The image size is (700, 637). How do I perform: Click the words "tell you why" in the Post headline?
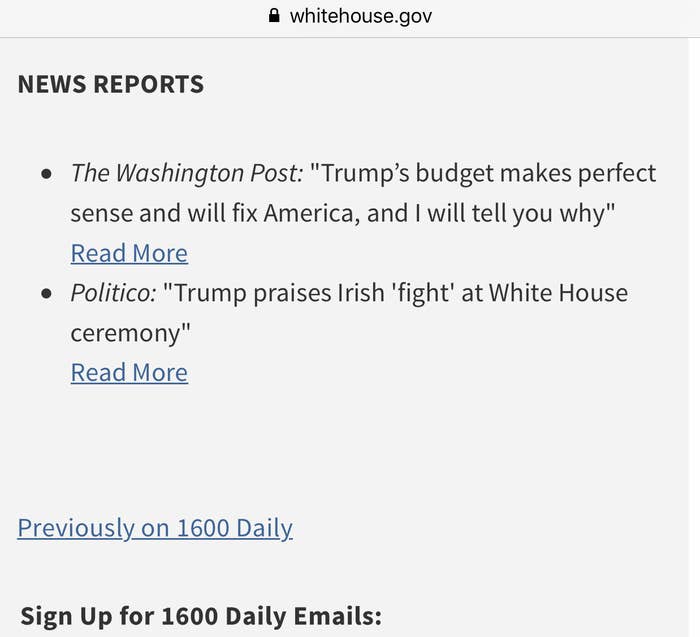538,213
